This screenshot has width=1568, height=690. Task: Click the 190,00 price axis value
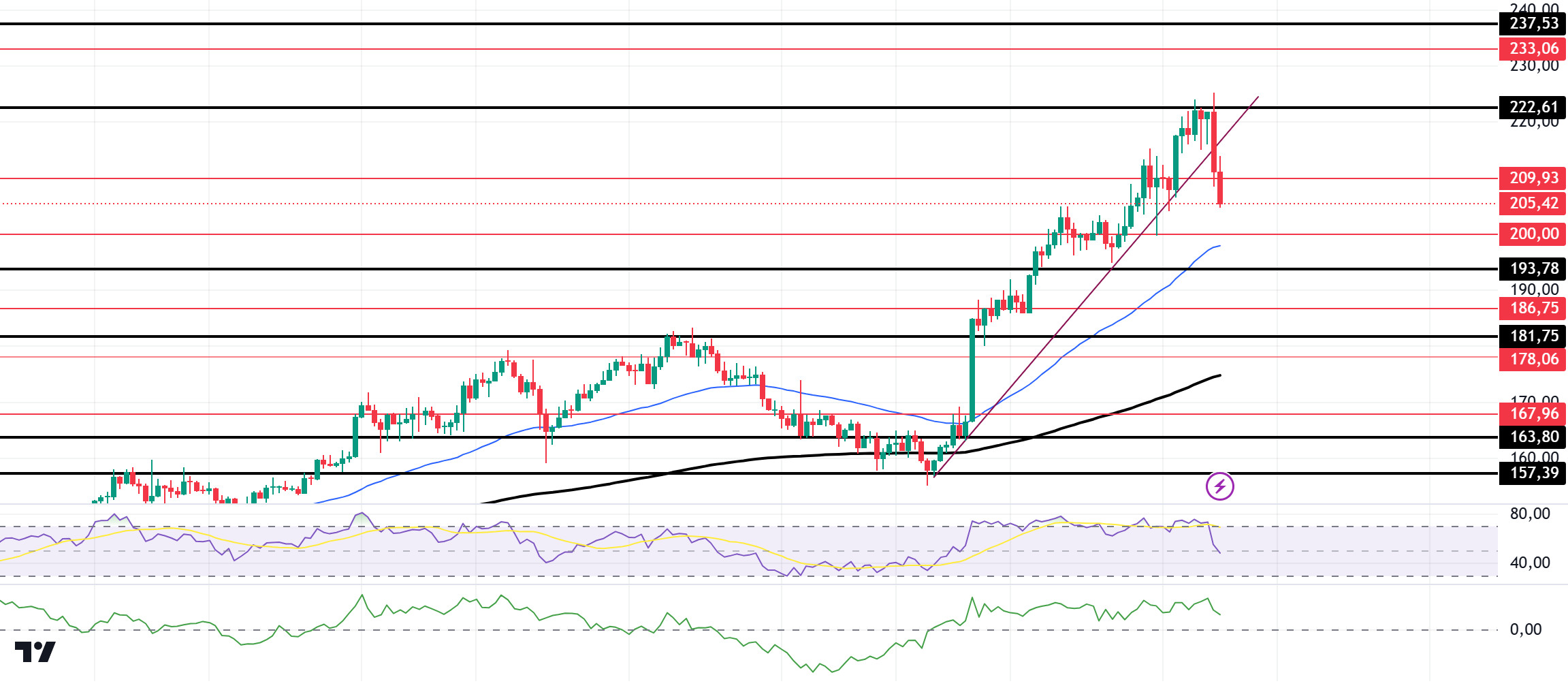(x=1534, y=289)
